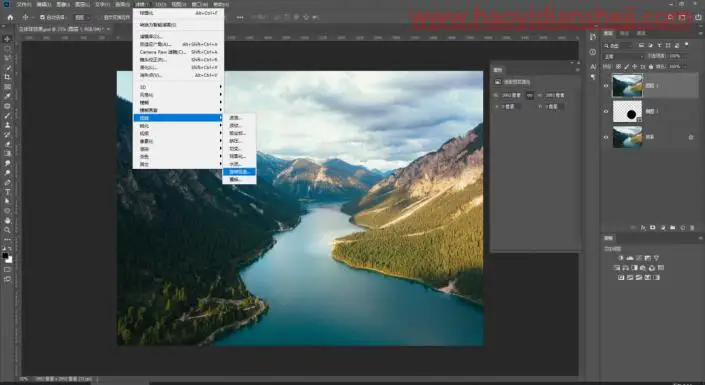Select the Lasso tool
Image resolution: width=705 pixels, height=385 pixels.
7,58
